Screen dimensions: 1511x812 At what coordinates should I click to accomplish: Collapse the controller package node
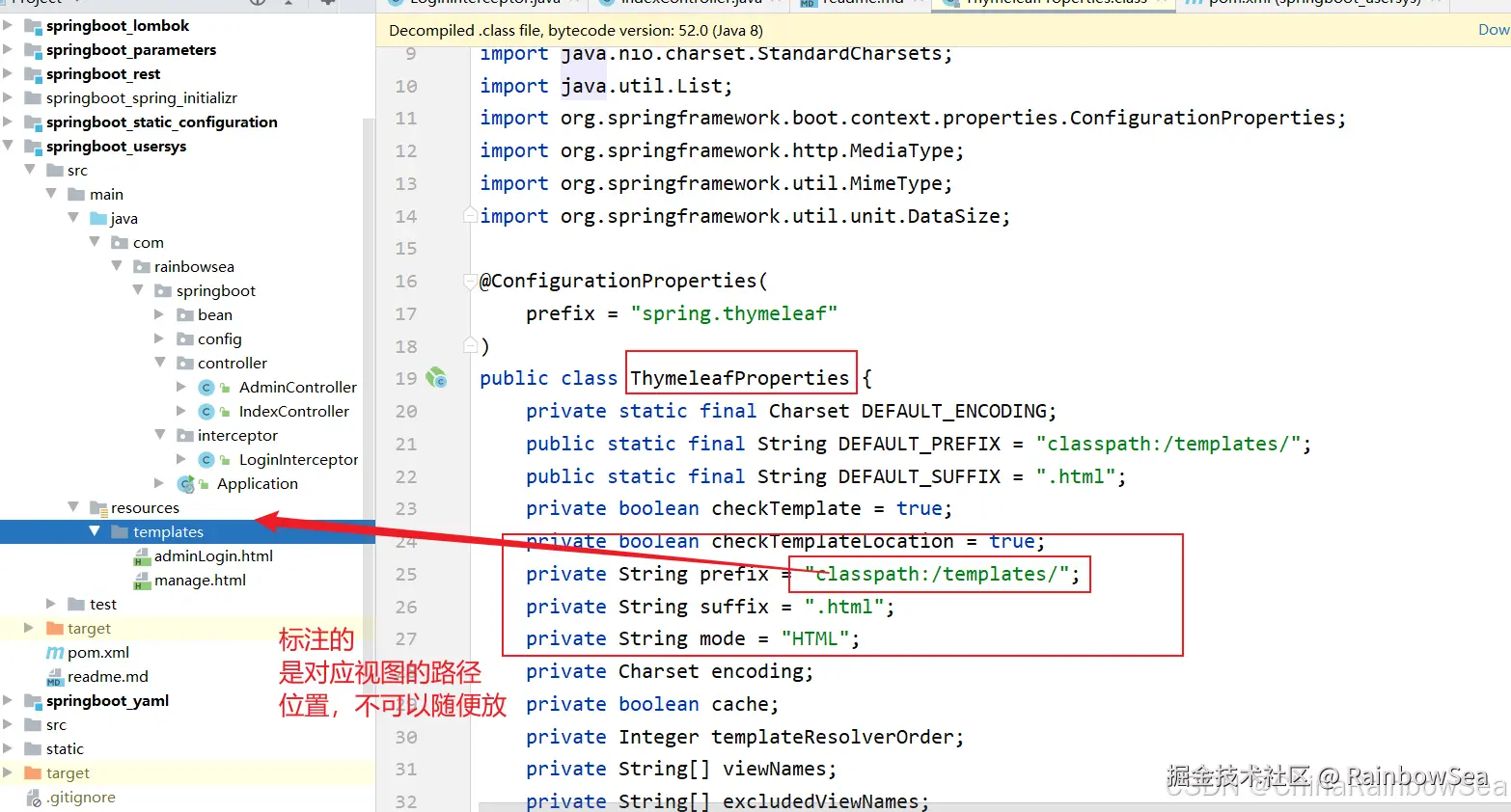click(x=160, y=363)
